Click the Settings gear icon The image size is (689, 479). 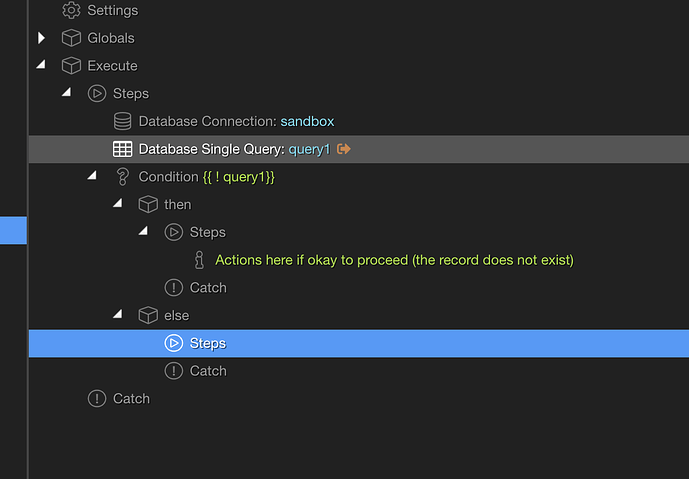[71, 10]
